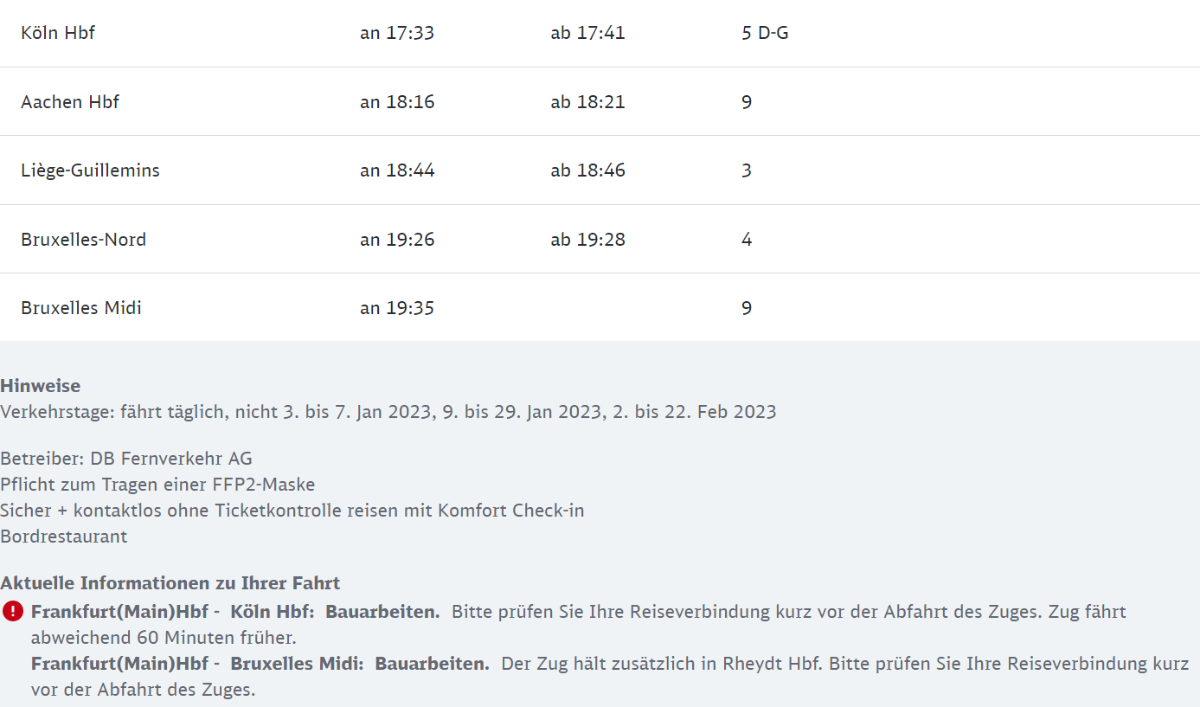1200x707 pixels.
Task: Click the red construction warning icon
Action: tap(12, 611)
